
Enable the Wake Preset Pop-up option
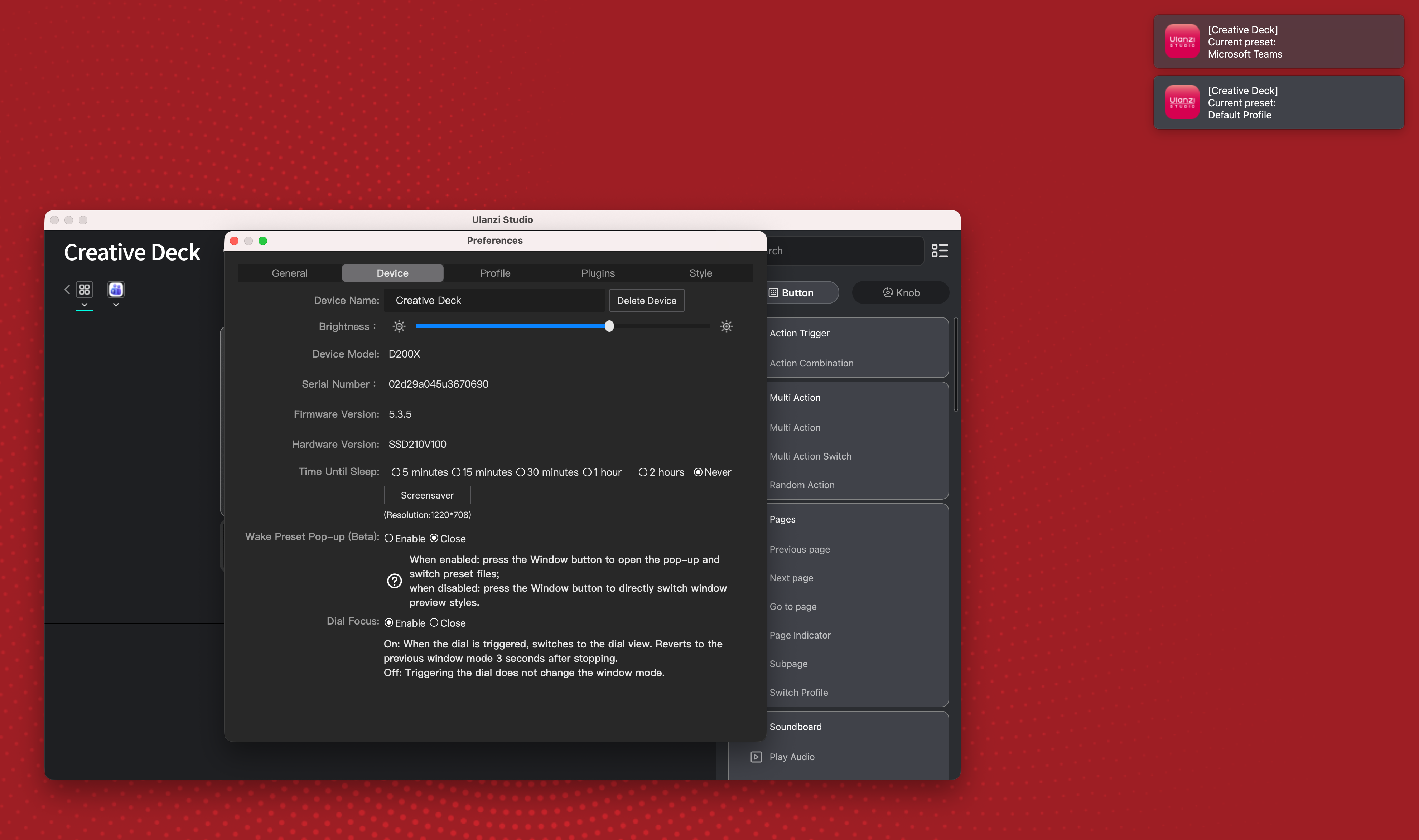tap(389, 538)
